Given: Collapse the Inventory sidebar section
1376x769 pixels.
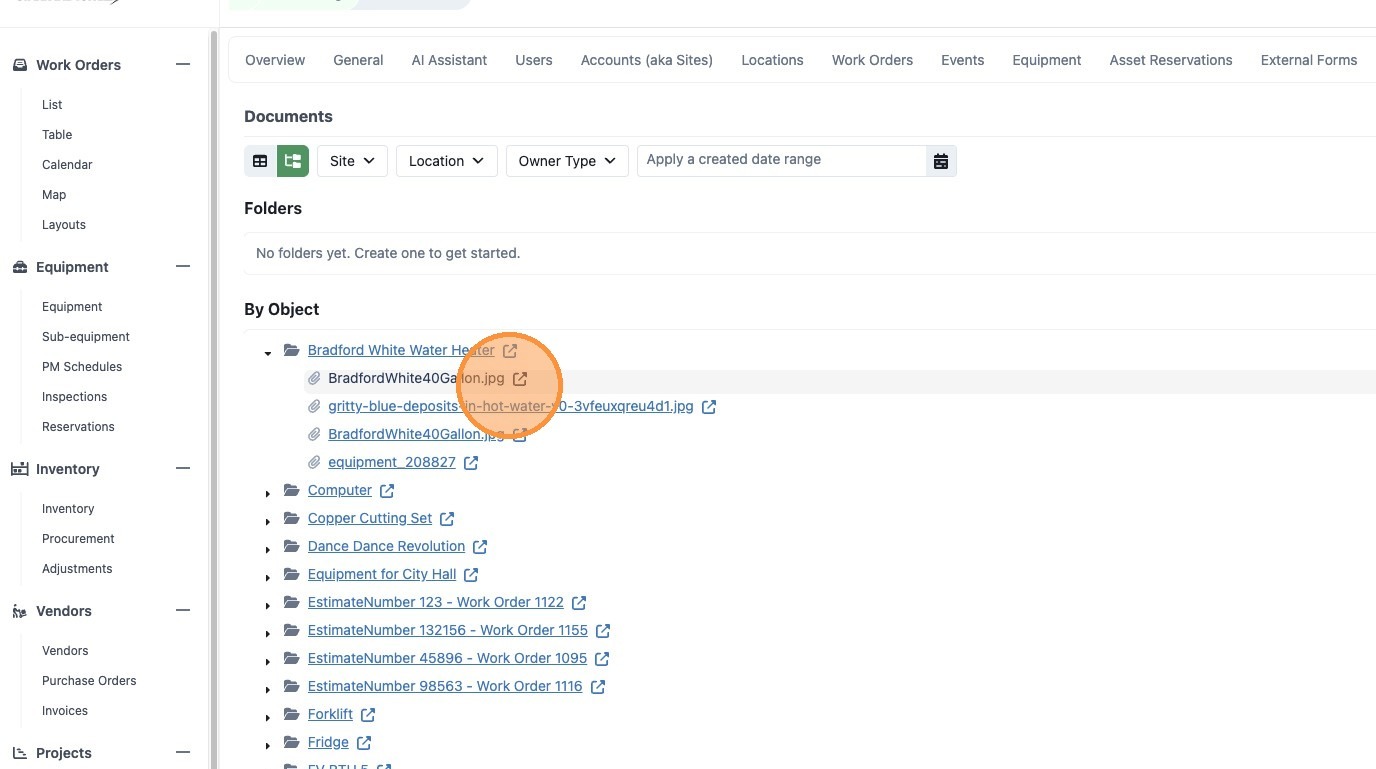Looking at the screenshot, I should point(183,468).
